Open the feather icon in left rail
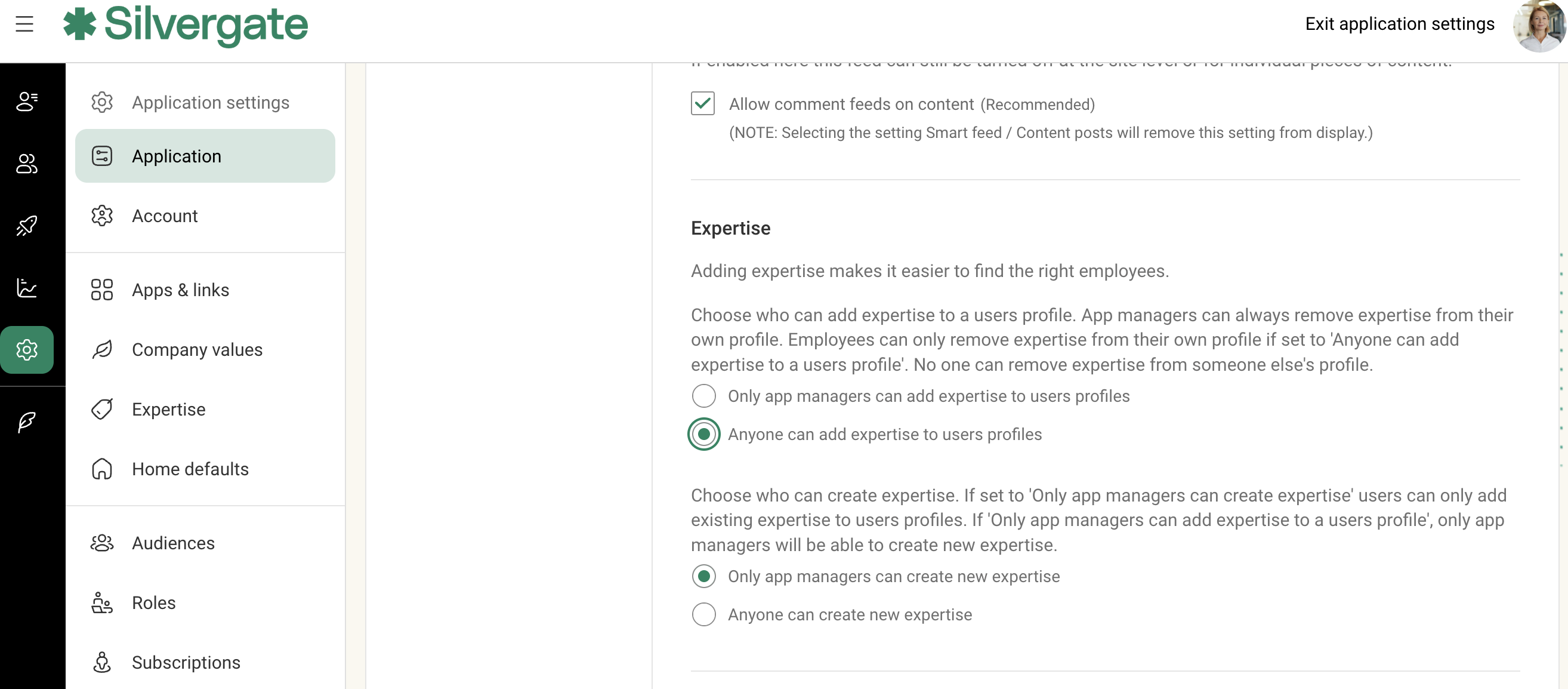The width and height of the screenshot is (1568, 689). 27,422
